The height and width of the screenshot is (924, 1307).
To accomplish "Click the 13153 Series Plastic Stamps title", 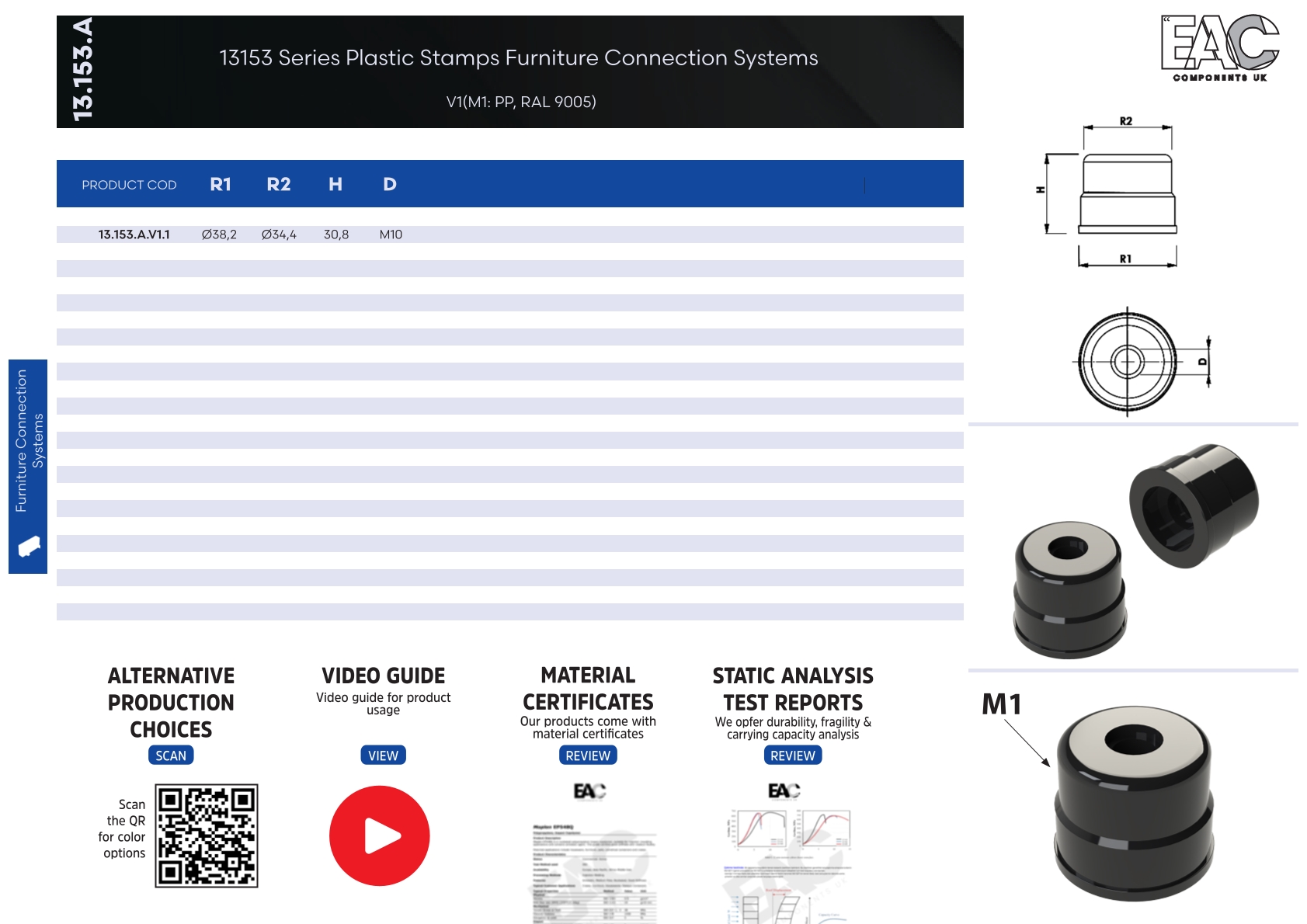I will pos(519,57).
